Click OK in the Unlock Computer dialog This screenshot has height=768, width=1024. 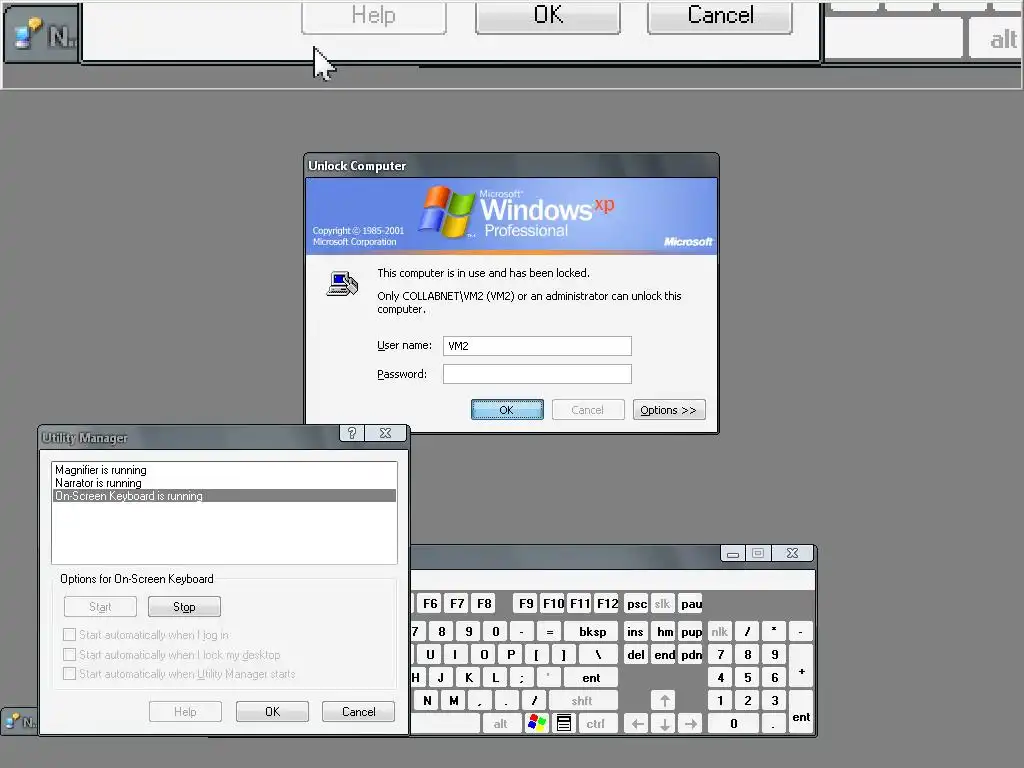(x=507, y=409)
